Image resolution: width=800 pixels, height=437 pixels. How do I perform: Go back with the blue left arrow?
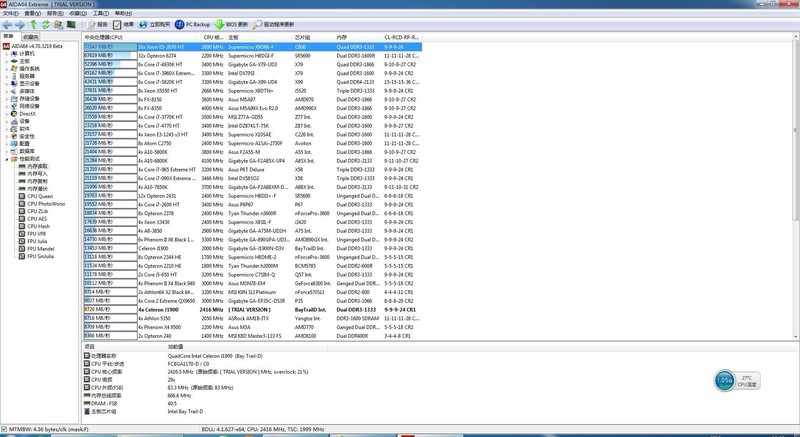tap(7, 24)
